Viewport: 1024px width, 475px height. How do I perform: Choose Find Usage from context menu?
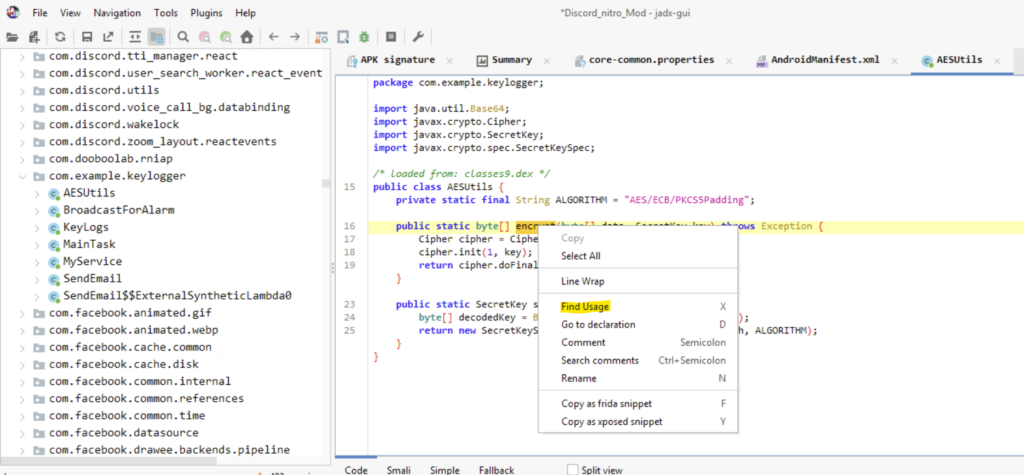coord(585,306)
